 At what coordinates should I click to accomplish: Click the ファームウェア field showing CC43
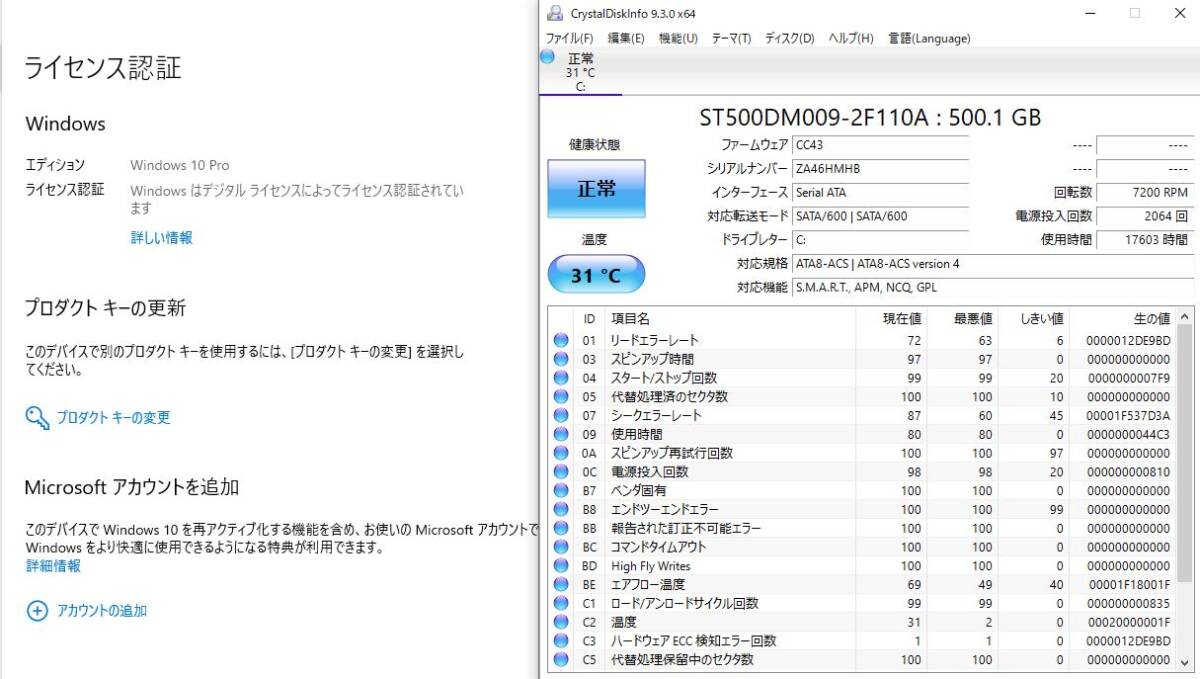(881, 145)
